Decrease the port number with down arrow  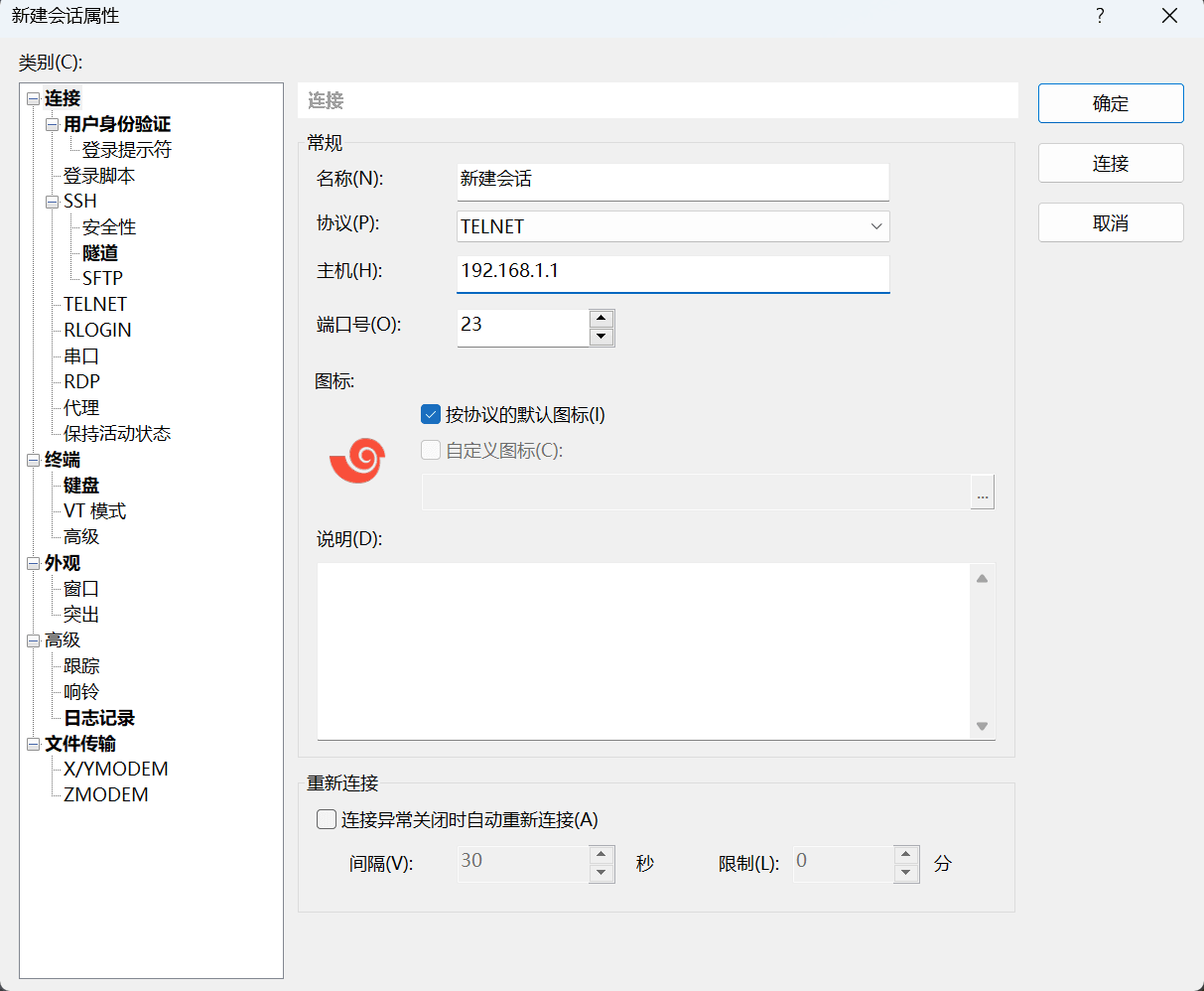[602, 338]
